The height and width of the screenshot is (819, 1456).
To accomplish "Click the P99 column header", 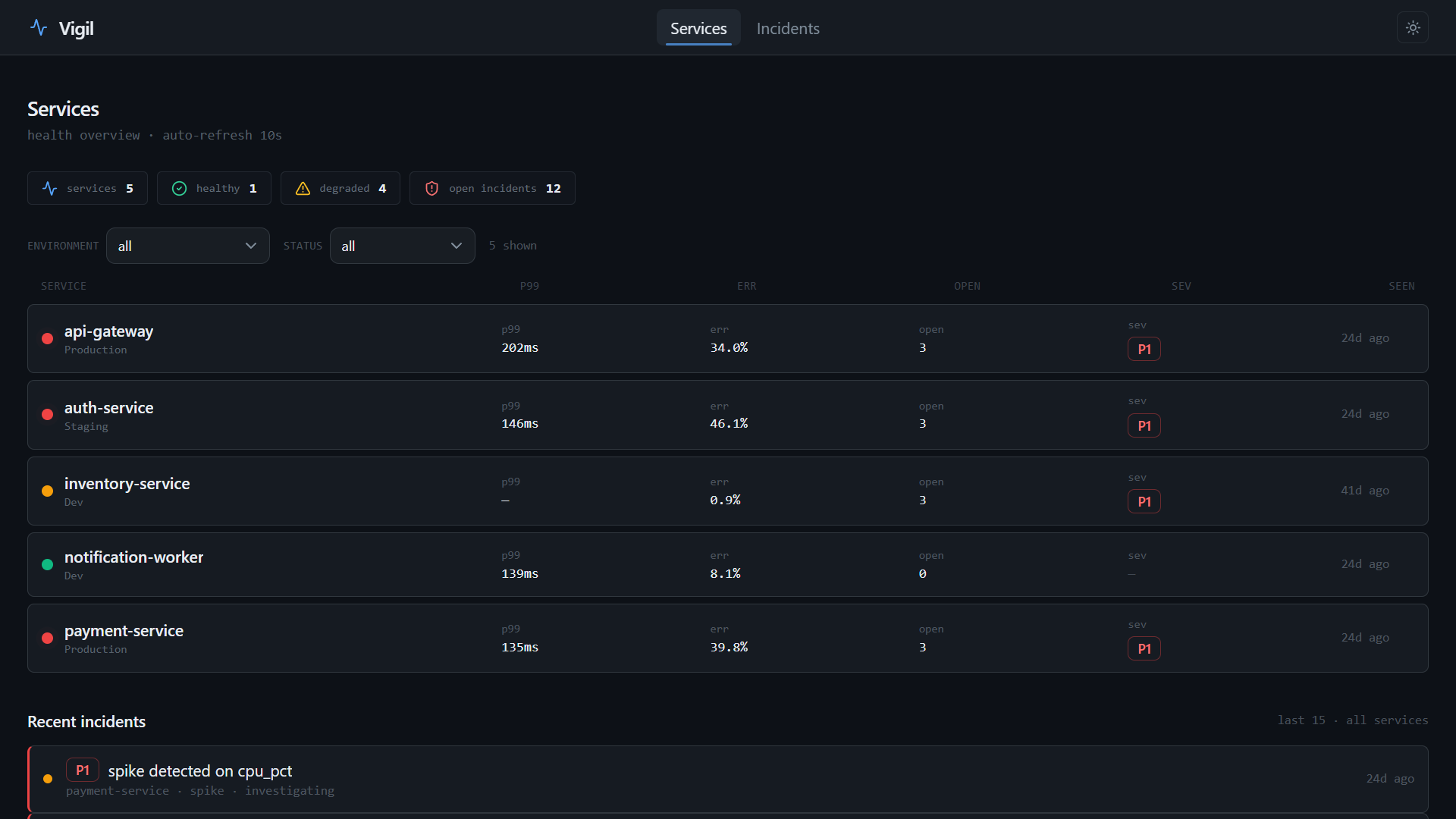I will point(529,286).
